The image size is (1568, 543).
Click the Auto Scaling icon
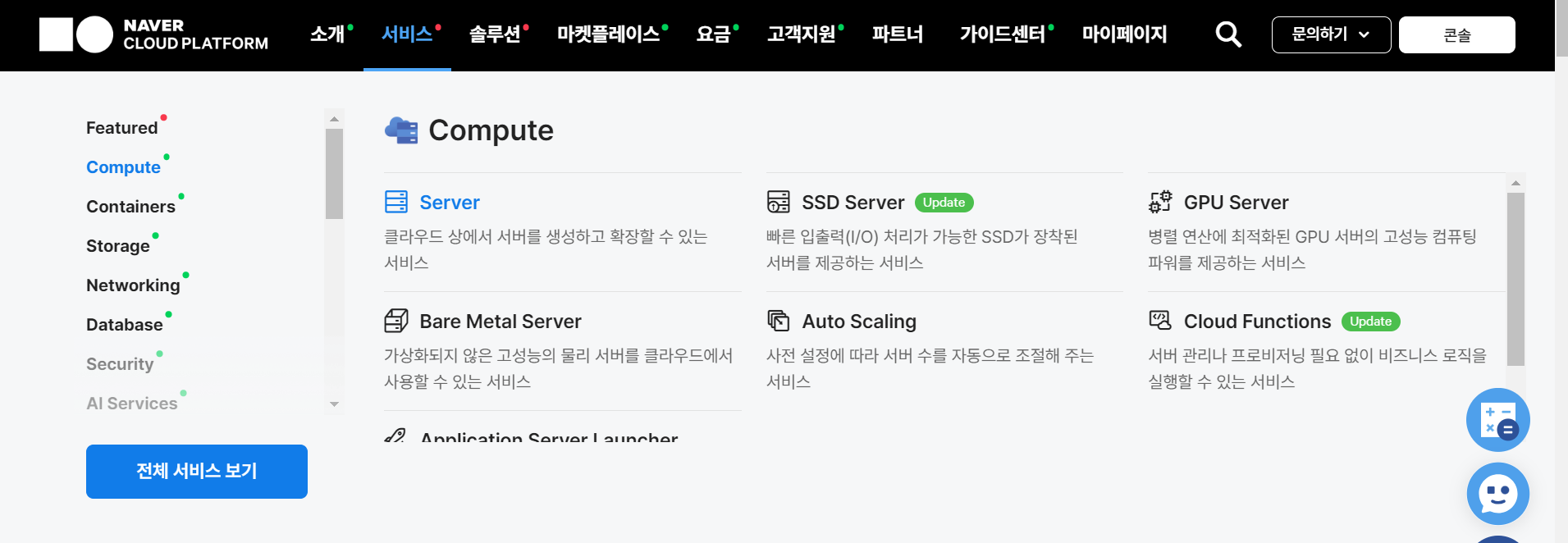(779, 321)
